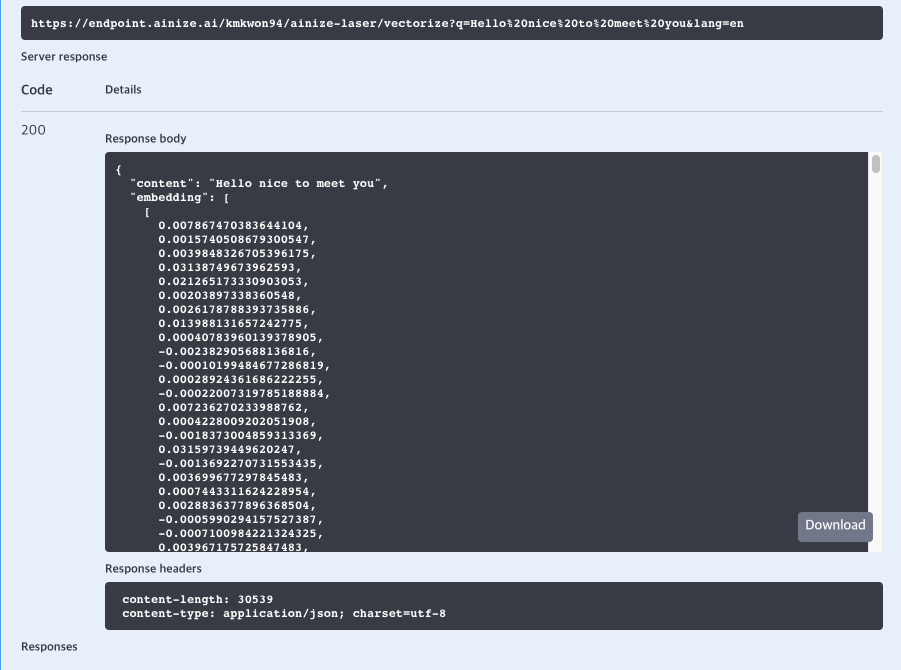Click value -0.0018373004859313369
Screen dimensions: 901x670
241,435
